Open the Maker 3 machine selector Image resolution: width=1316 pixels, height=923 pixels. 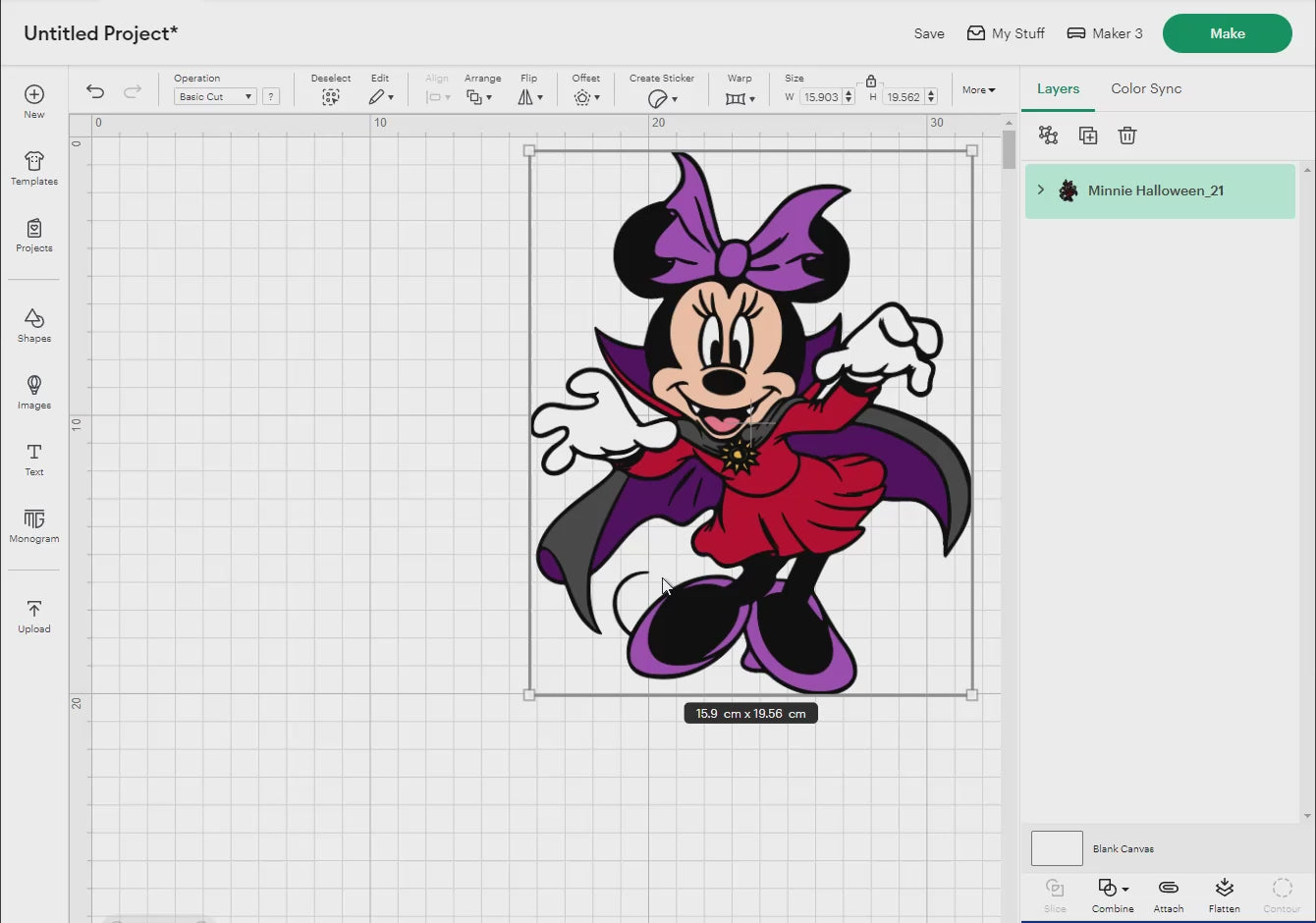pyautogui.click(x=1105, y=33)
